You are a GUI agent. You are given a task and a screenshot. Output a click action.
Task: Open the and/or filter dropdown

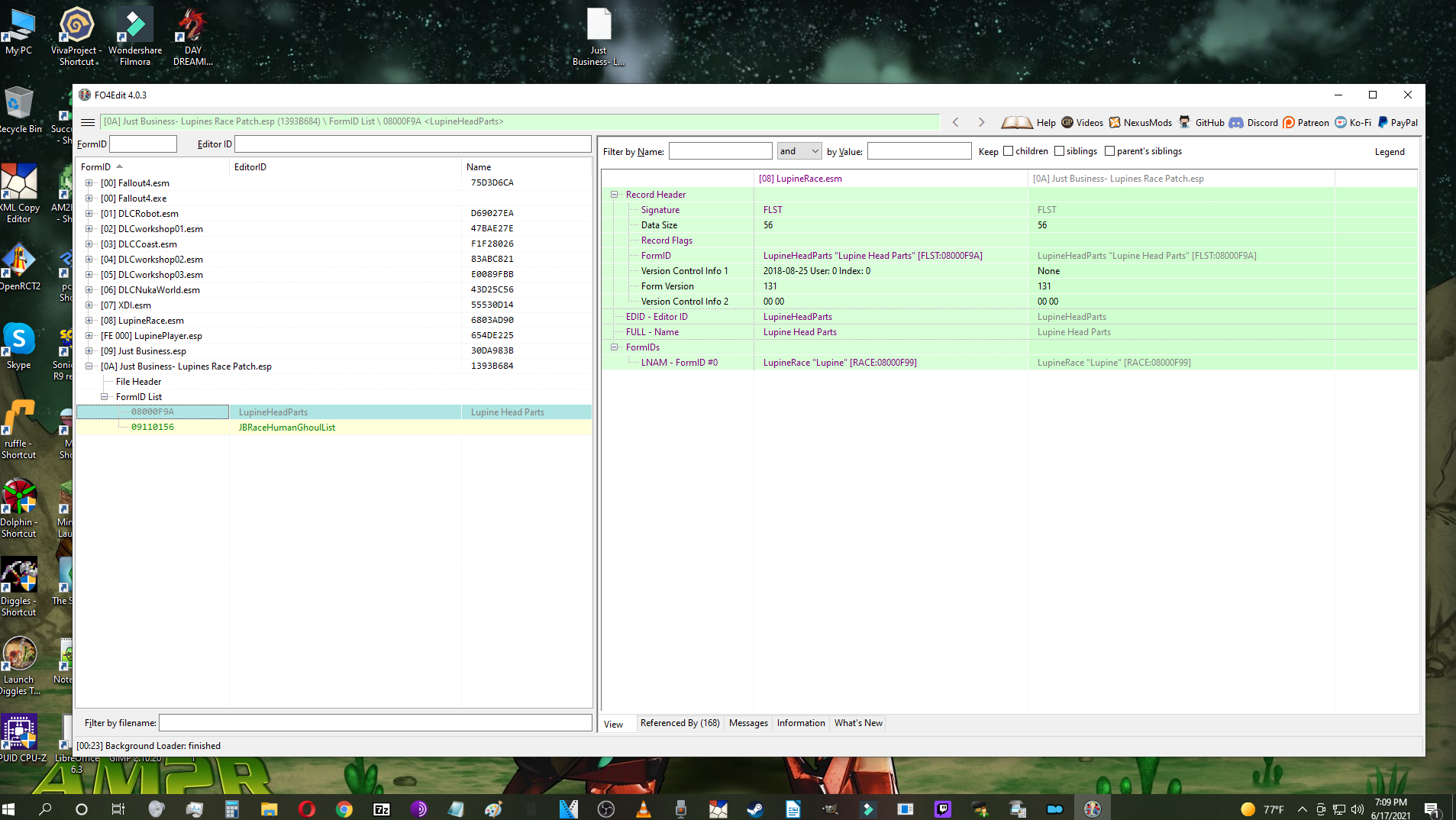pos(799,151)
